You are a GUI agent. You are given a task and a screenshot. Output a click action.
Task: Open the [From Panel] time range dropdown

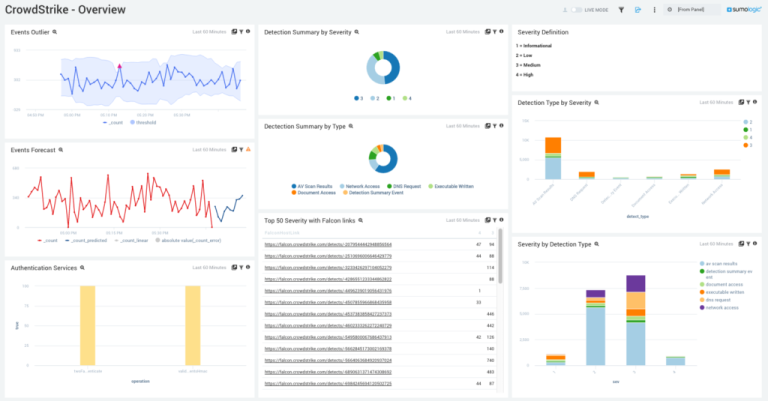(692, 10)
